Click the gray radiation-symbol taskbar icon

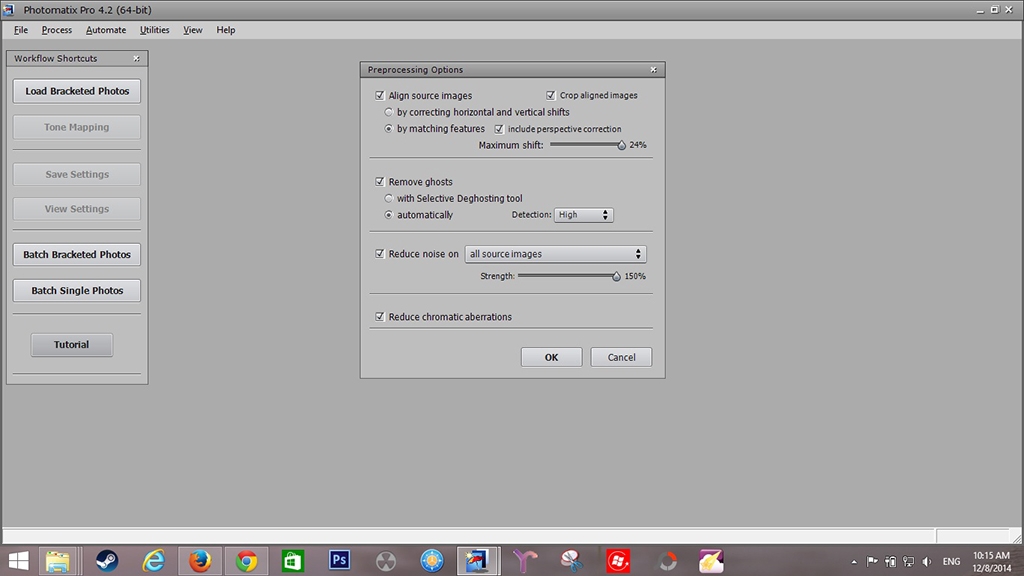click(x=386, y=561)
